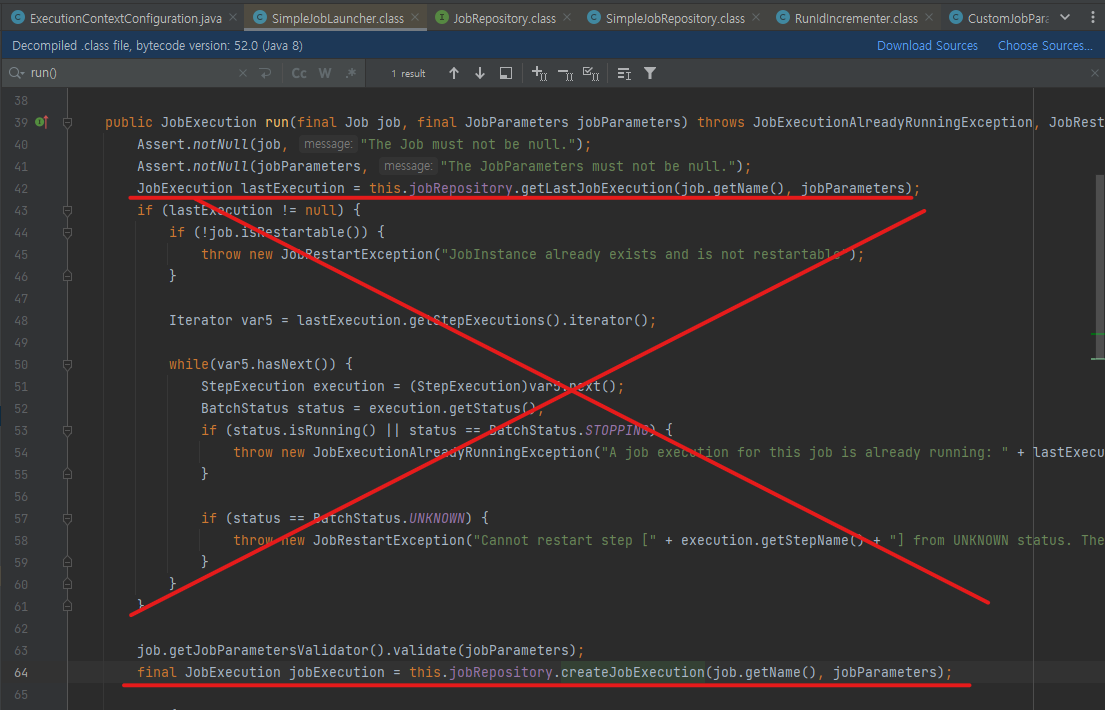The width and height of the screenshot is (1105, 710).
Task: Switch to ExecutionContextConfiguration.java tab
Action: (x=125, y=18)
